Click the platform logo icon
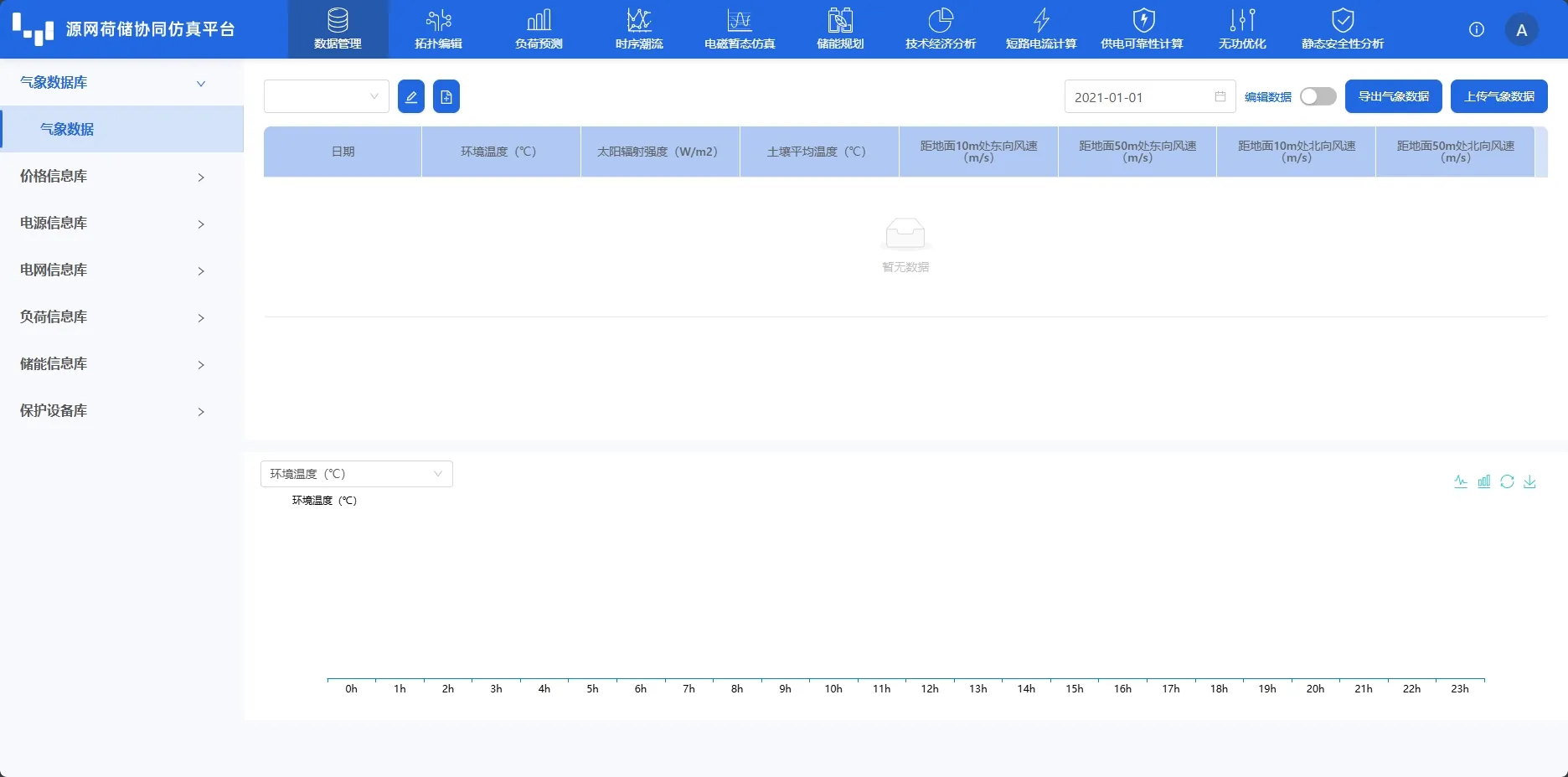 click(34, 29)
